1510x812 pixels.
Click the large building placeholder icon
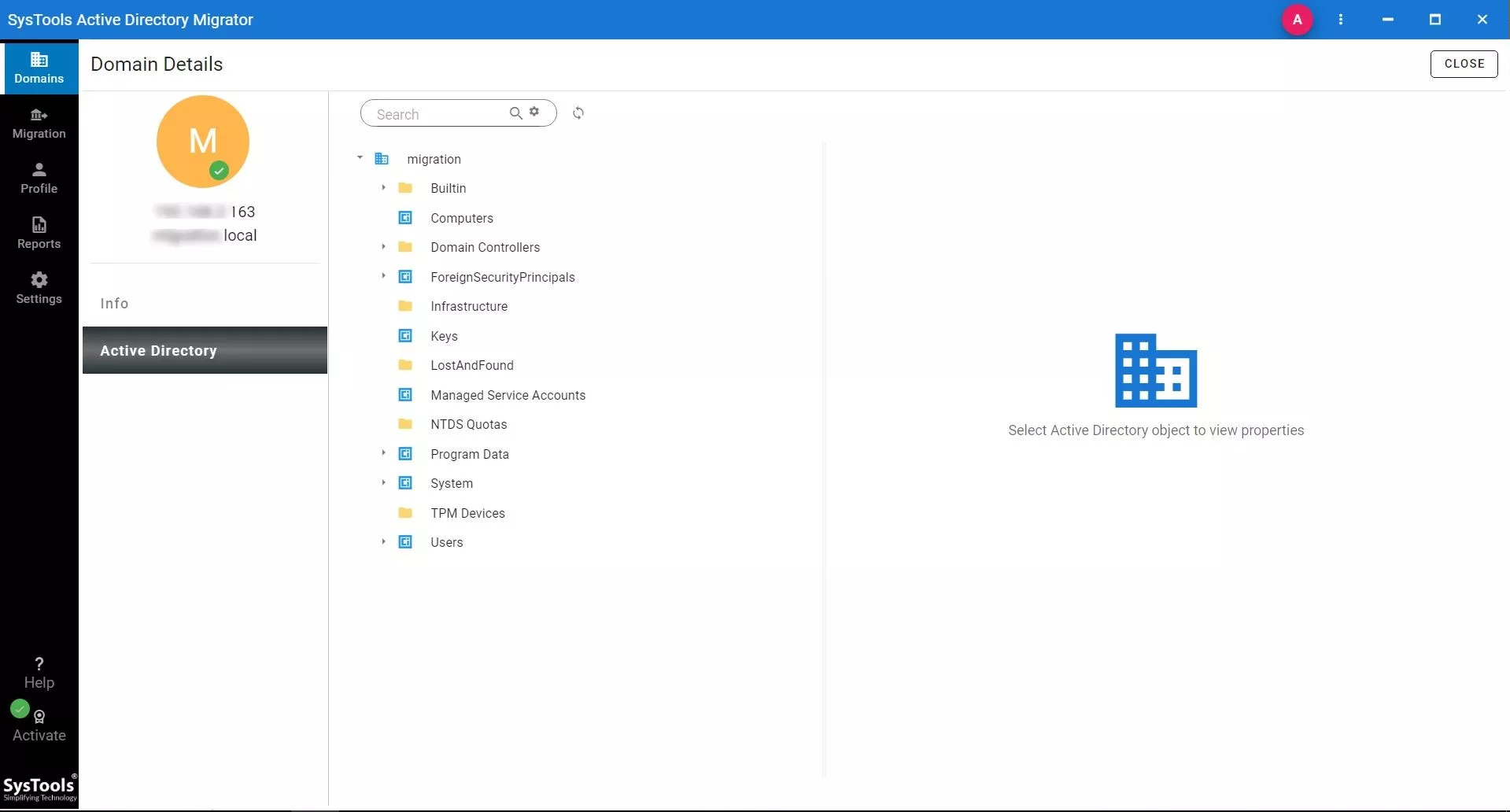(1156, 371)
